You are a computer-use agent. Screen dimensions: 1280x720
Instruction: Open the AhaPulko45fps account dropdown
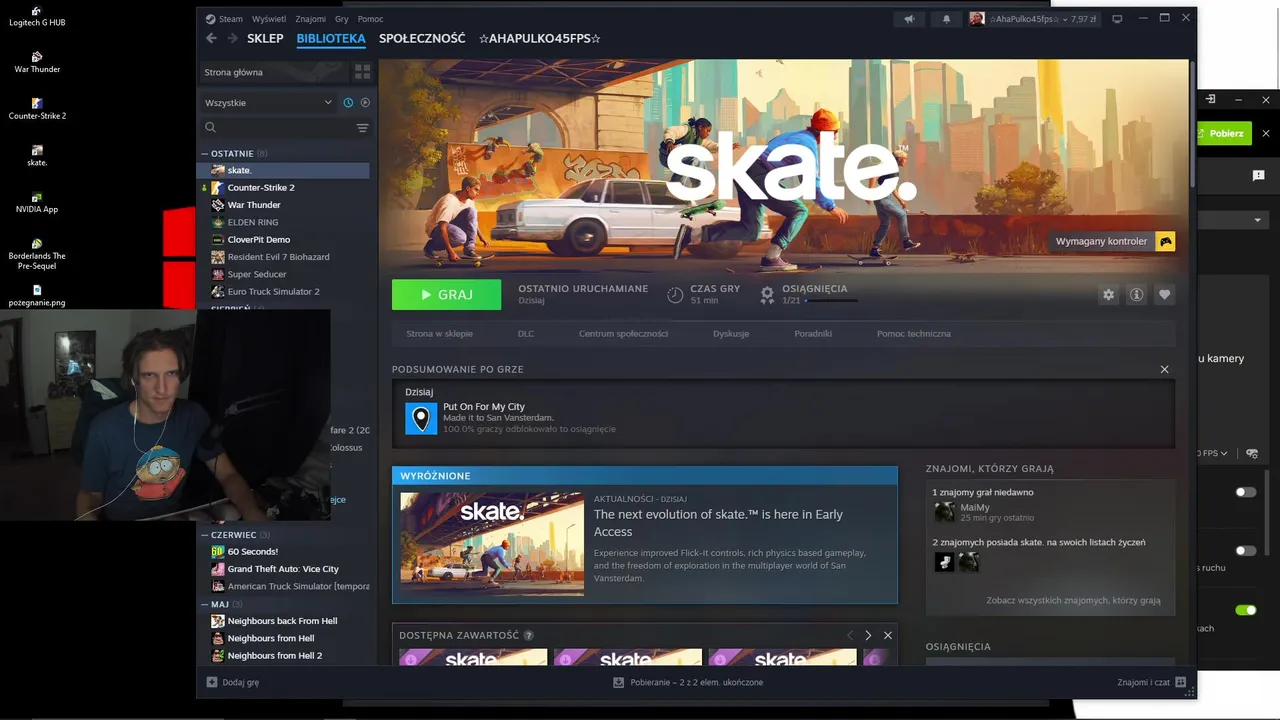click(x=1033, y=19)
